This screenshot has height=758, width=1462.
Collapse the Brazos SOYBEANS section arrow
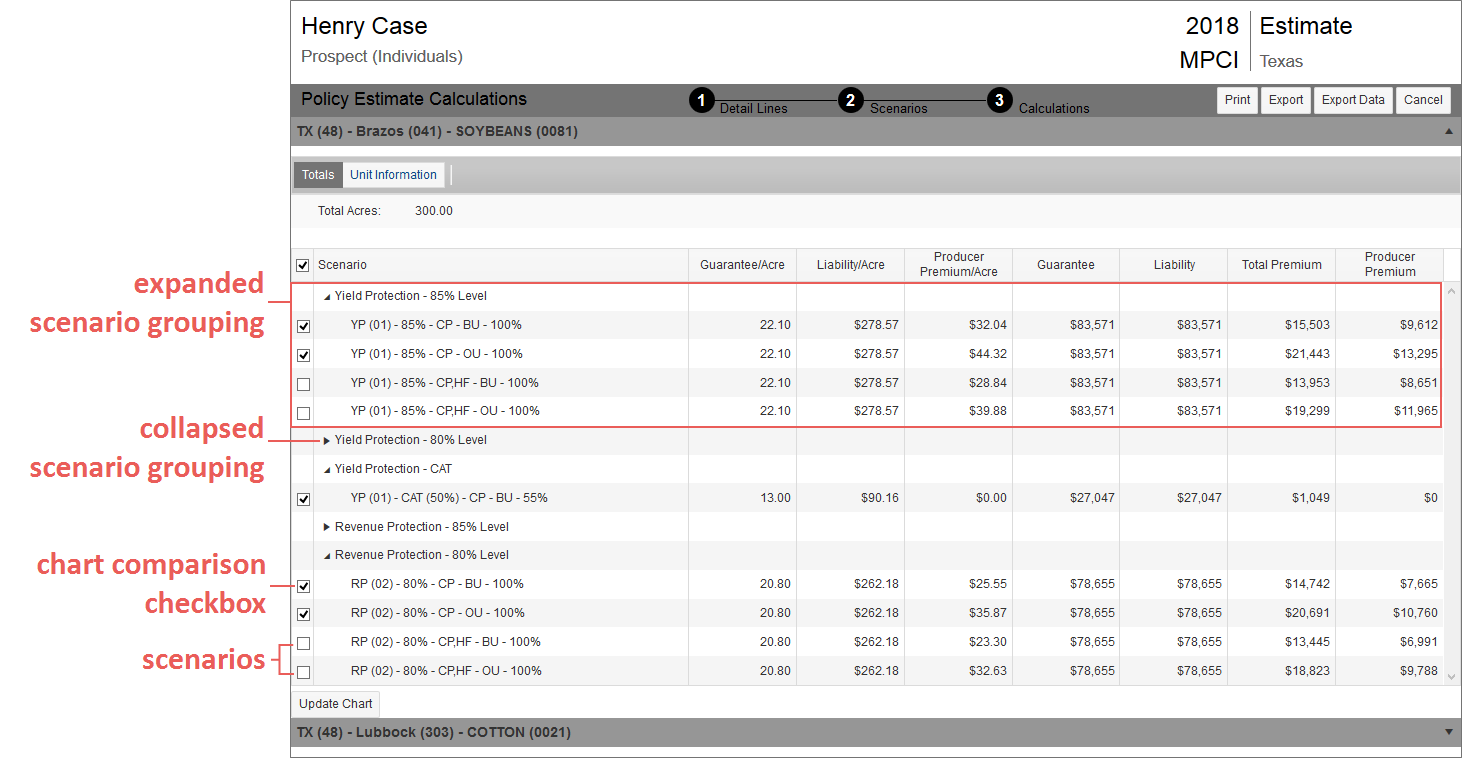point(1449,131)
